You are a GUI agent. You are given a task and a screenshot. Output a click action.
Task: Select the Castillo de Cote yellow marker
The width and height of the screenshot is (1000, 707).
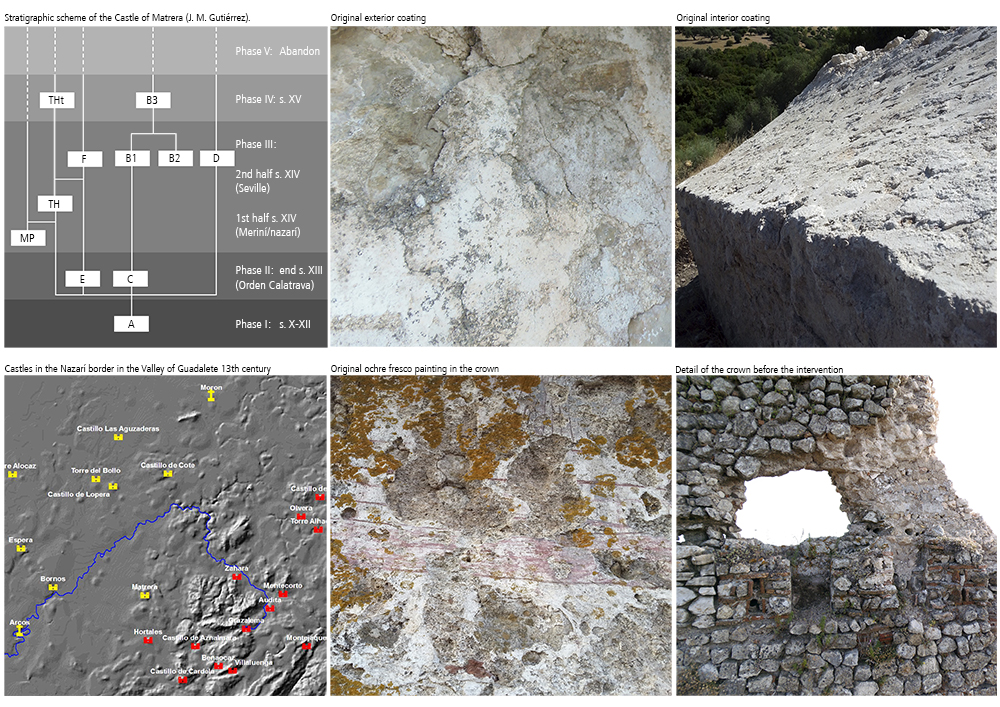pyautogui.click(x=168, y=474)
